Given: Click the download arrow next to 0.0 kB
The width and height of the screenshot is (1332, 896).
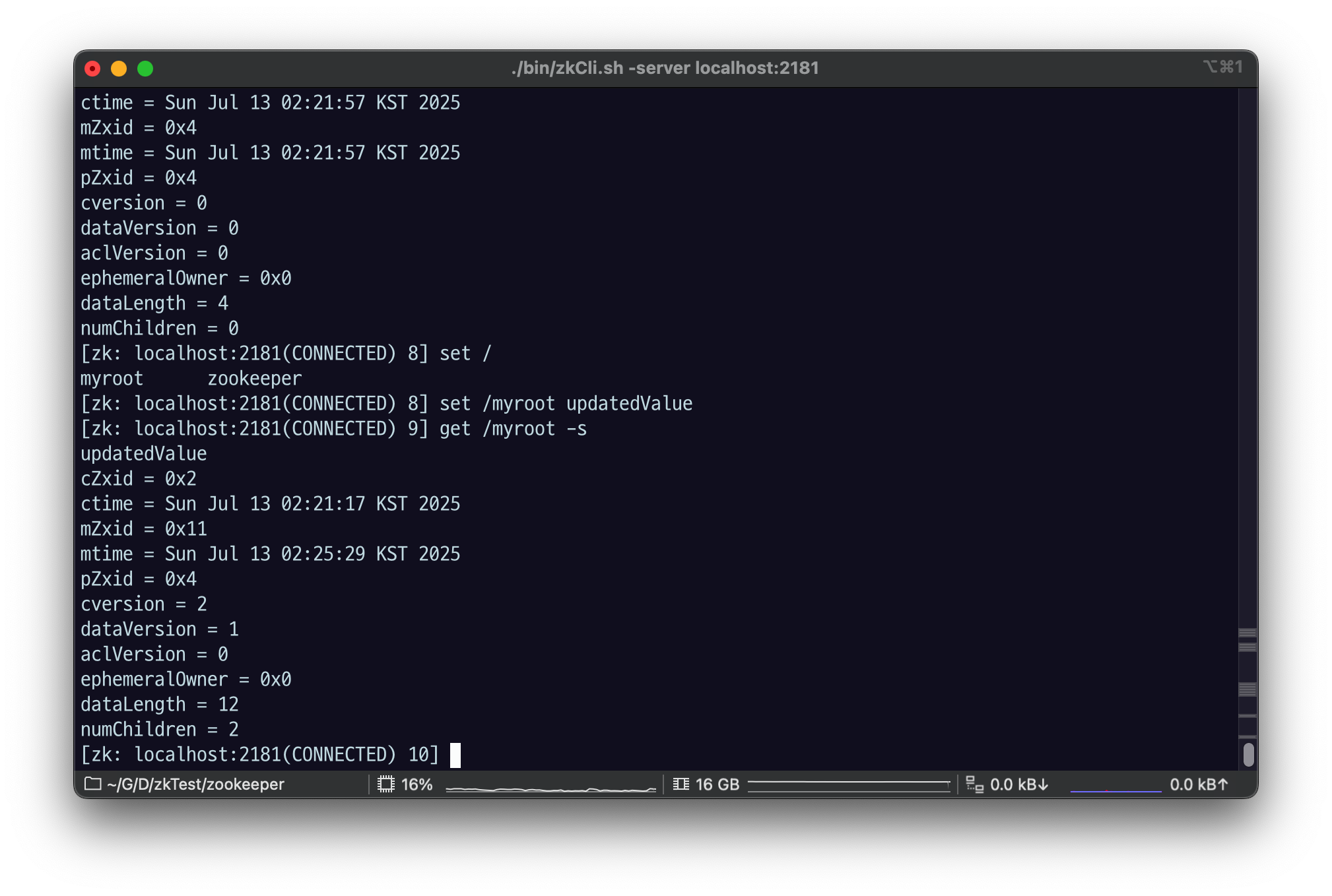Looking at the screenshot, I should 1043,784.
